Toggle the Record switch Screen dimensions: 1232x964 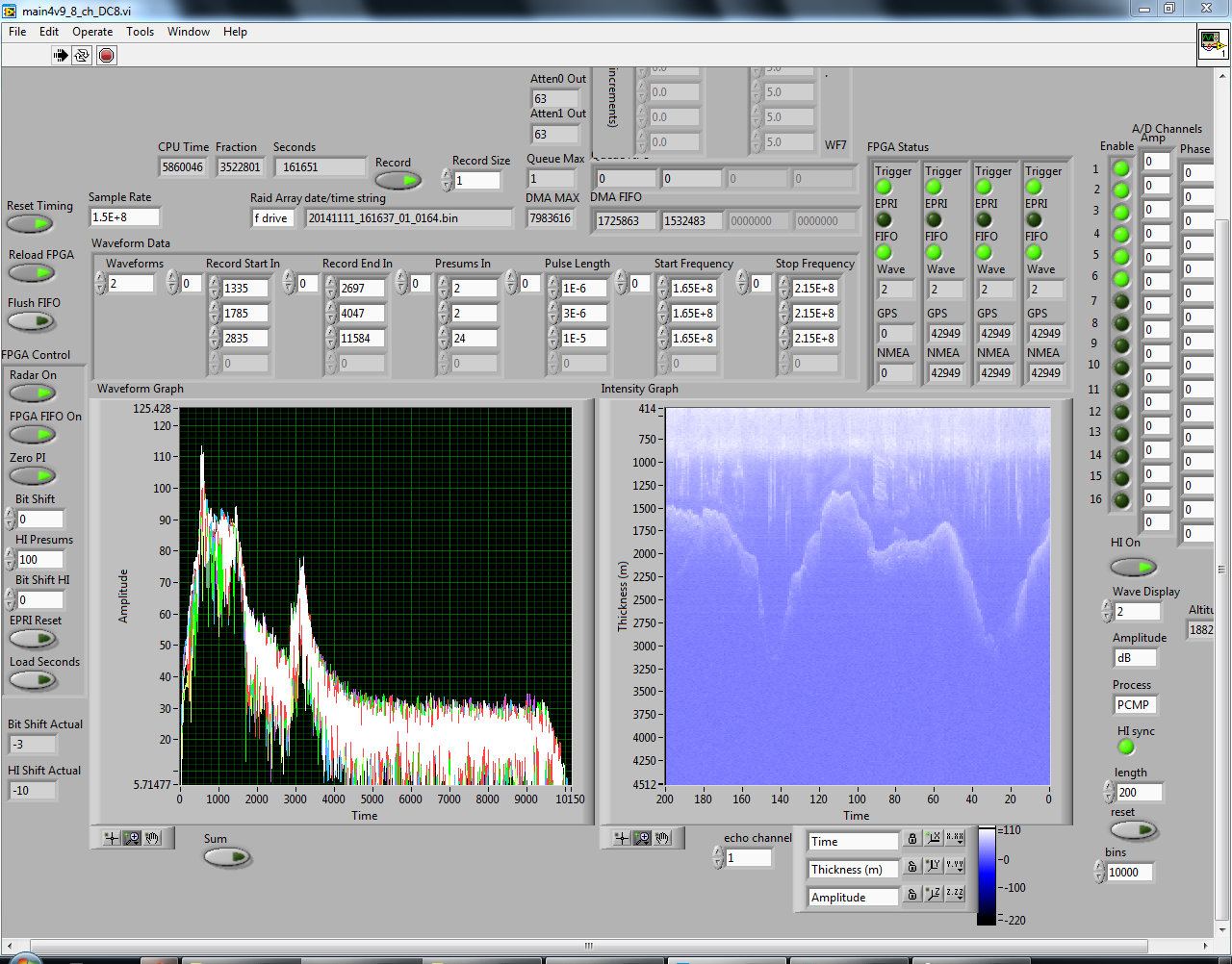398,180
